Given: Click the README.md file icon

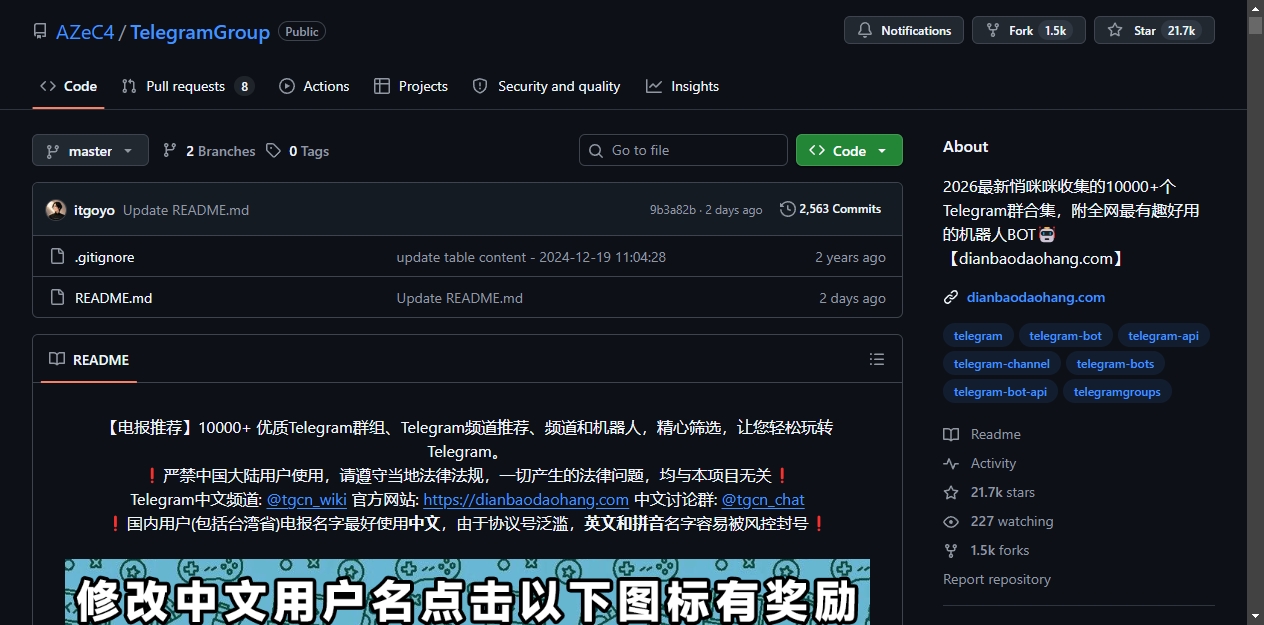Looking at the screenshot, I should pyautogui.click(x=58, y=298).
